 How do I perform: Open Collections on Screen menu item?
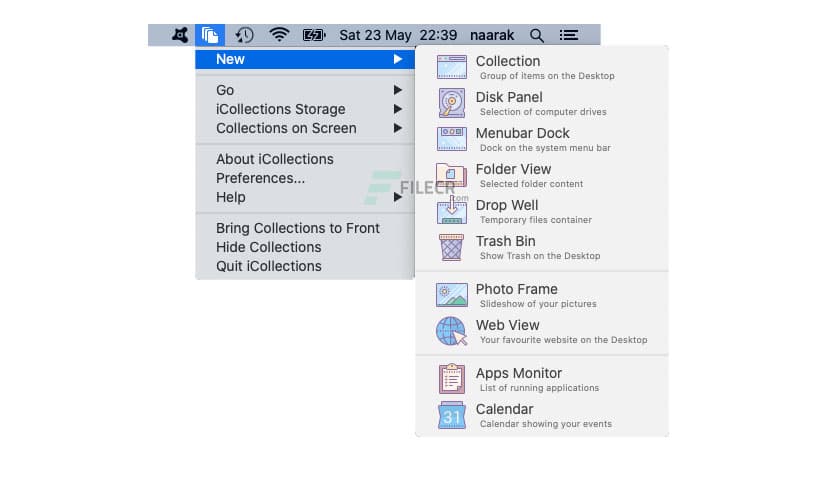[305, 128]
